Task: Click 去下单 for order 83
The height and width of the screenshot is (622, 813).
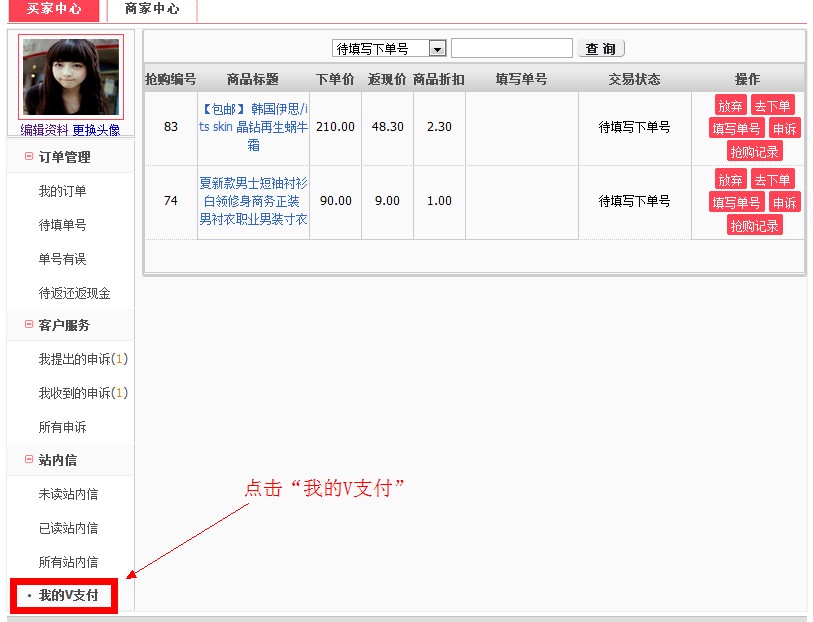Action: pyautogui.click(x=773, y=106)
